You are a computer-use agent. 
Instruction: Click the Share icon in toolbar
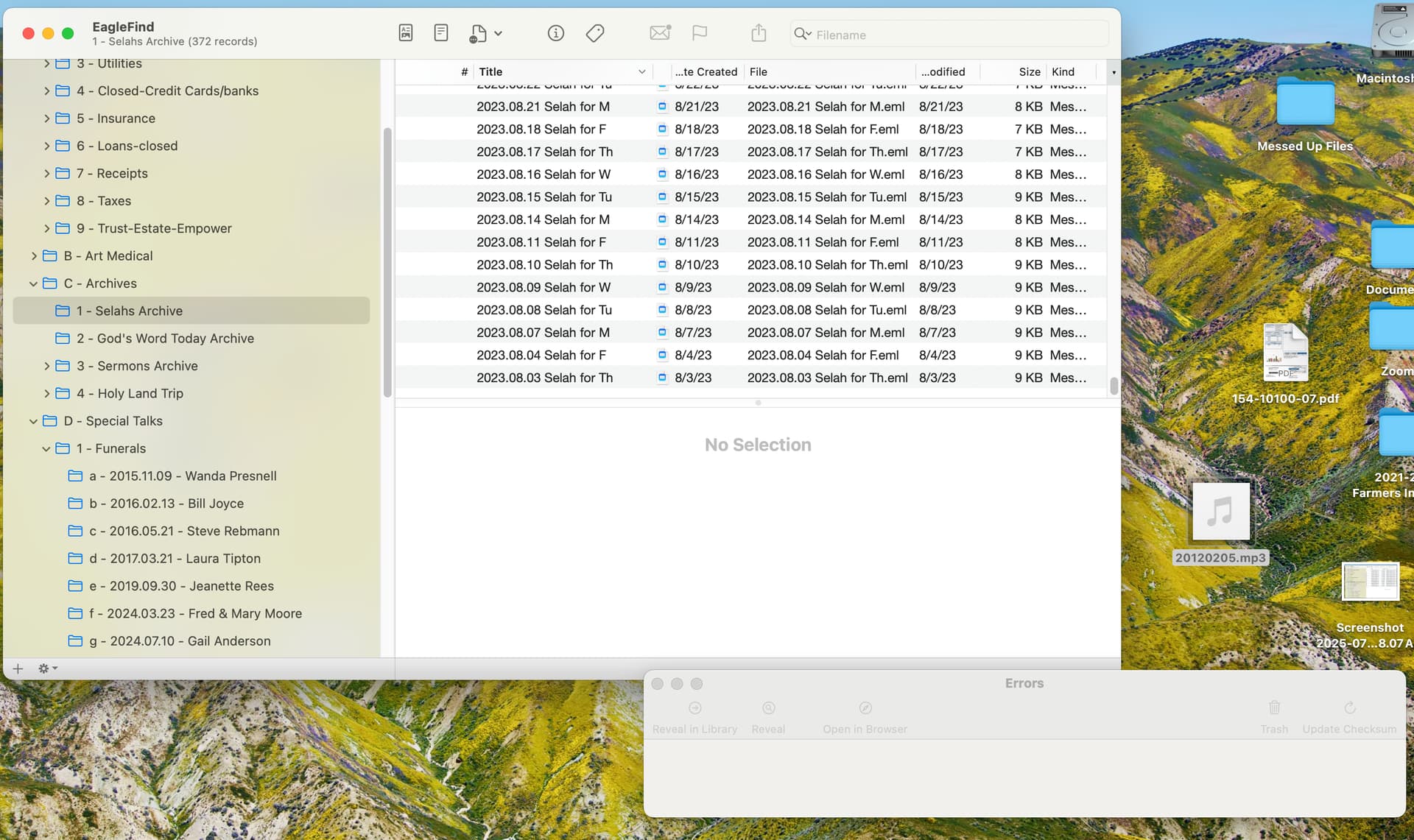pos(759,33)
